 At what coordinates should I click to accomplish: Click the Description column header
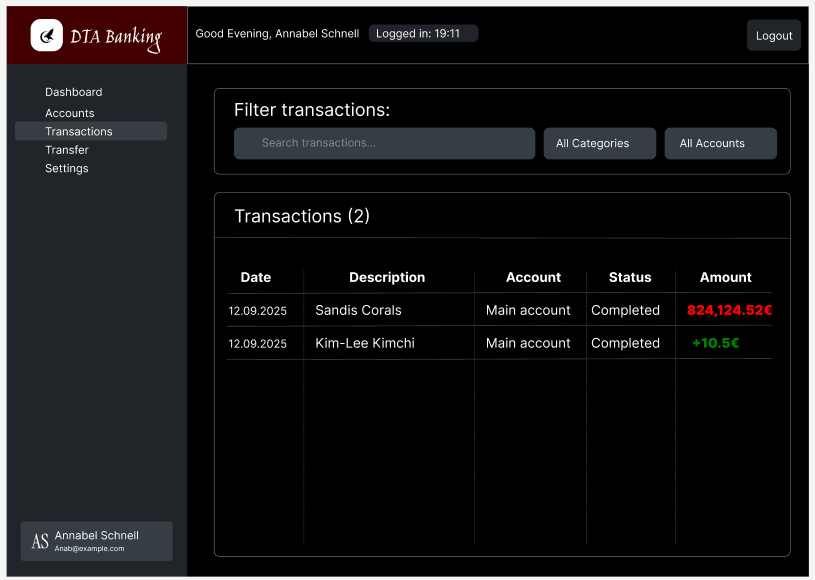pos(387,277)
